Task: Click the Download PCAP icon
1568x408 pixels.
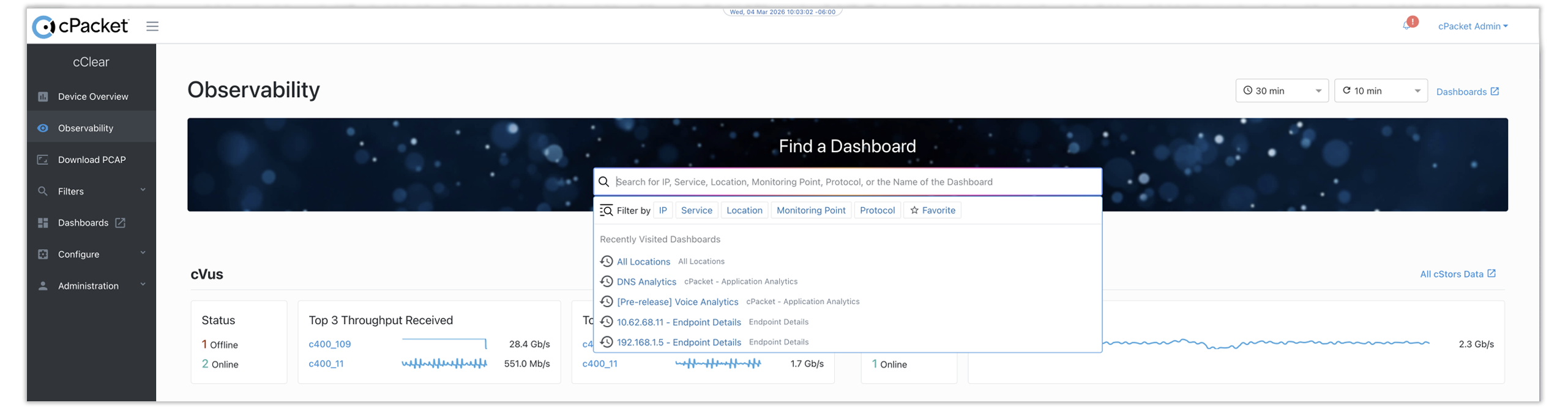Action: pyautogui.click(x=43, y=160)
